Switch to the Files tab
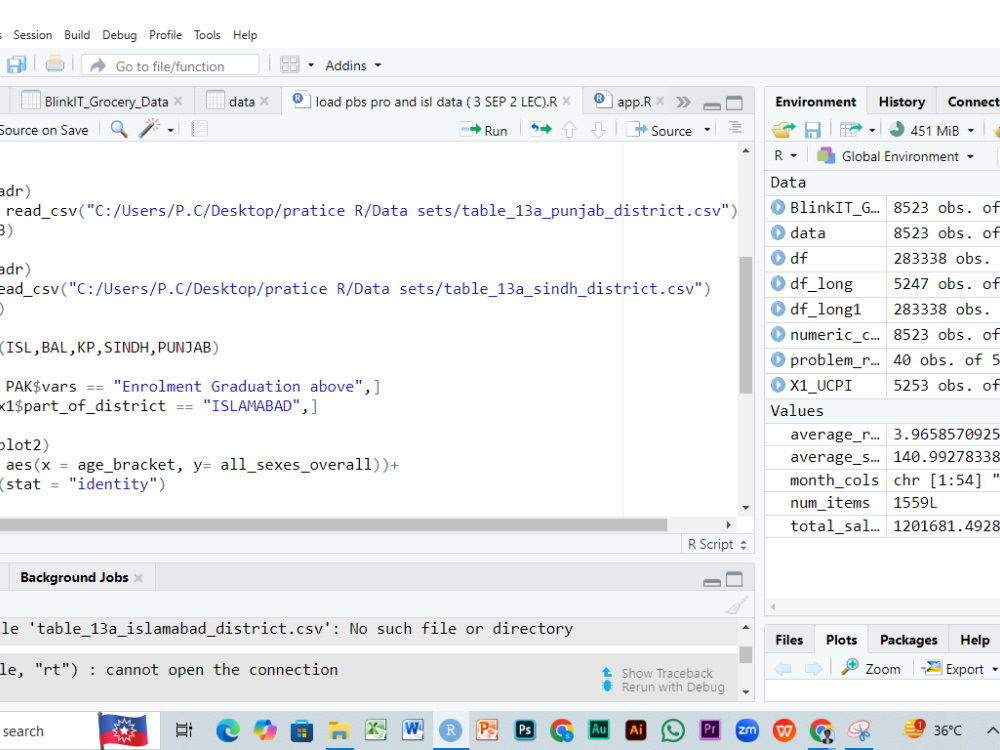Viewport: 1000px width, 750px height. pyautogui.click(x=789, y=640)
